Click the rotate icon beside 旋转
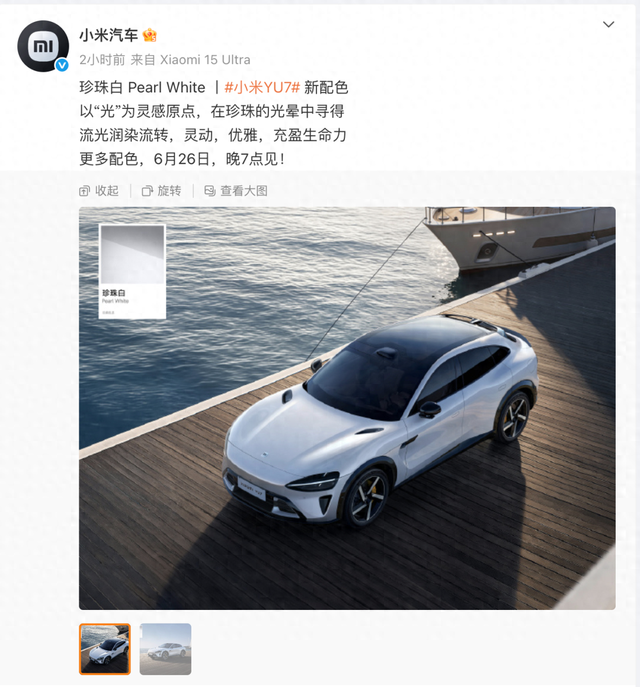Screen dimensions: 640x687 (x=147, y=191)
